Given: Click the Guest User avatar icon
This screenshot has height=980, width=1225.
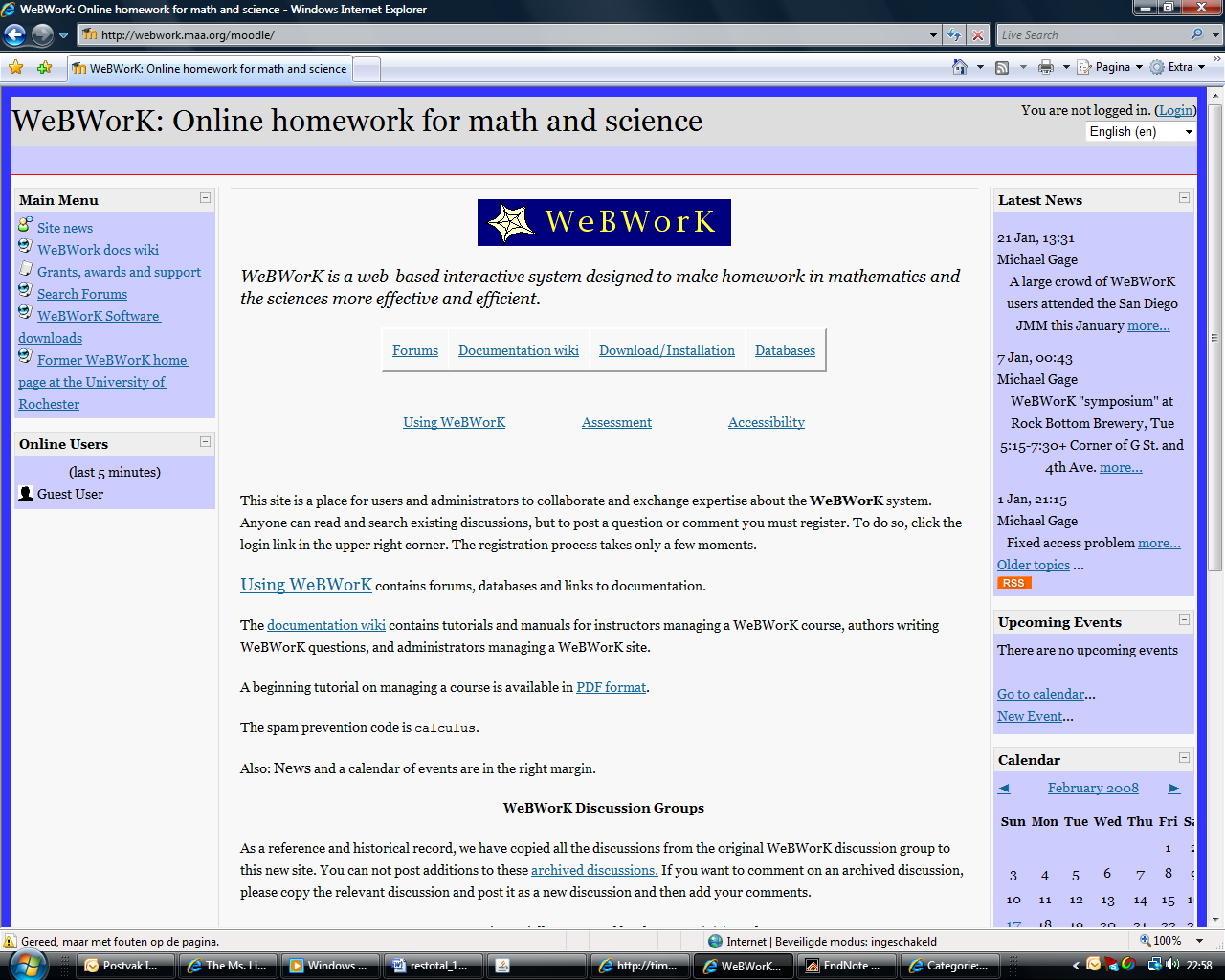Looking at the screenshot, I should click(x=26, y=493).
